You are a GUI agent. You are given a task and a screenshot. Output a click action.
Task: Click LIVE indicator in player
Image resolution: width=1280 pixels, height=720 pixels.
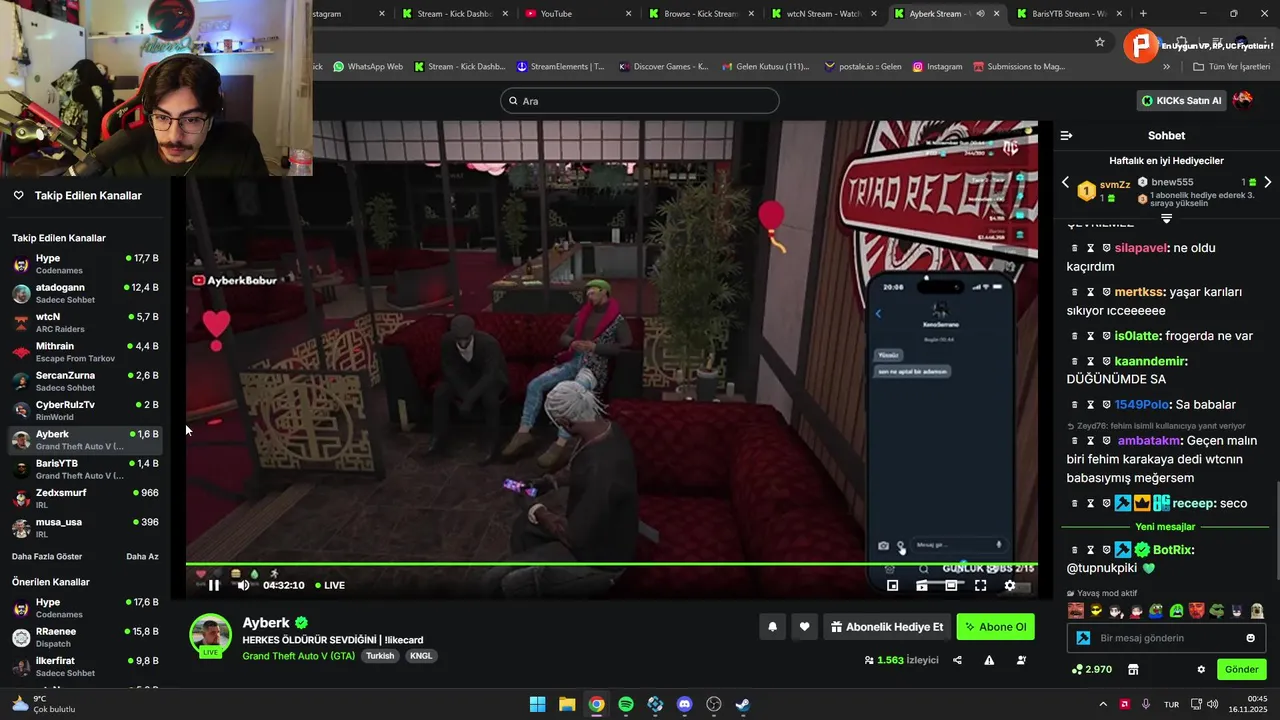click(x=330, y=586)
